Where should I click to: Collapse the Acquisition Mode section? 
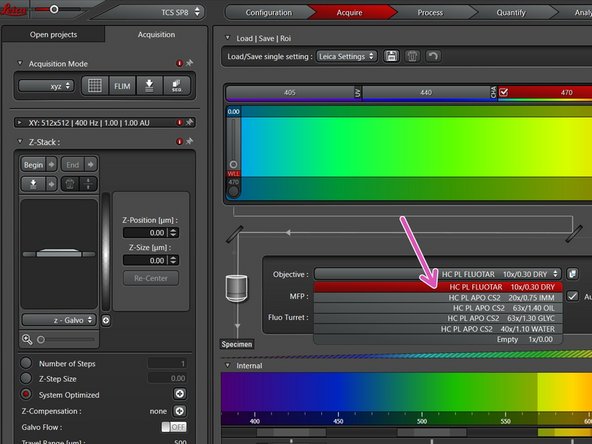coord(20,63)
